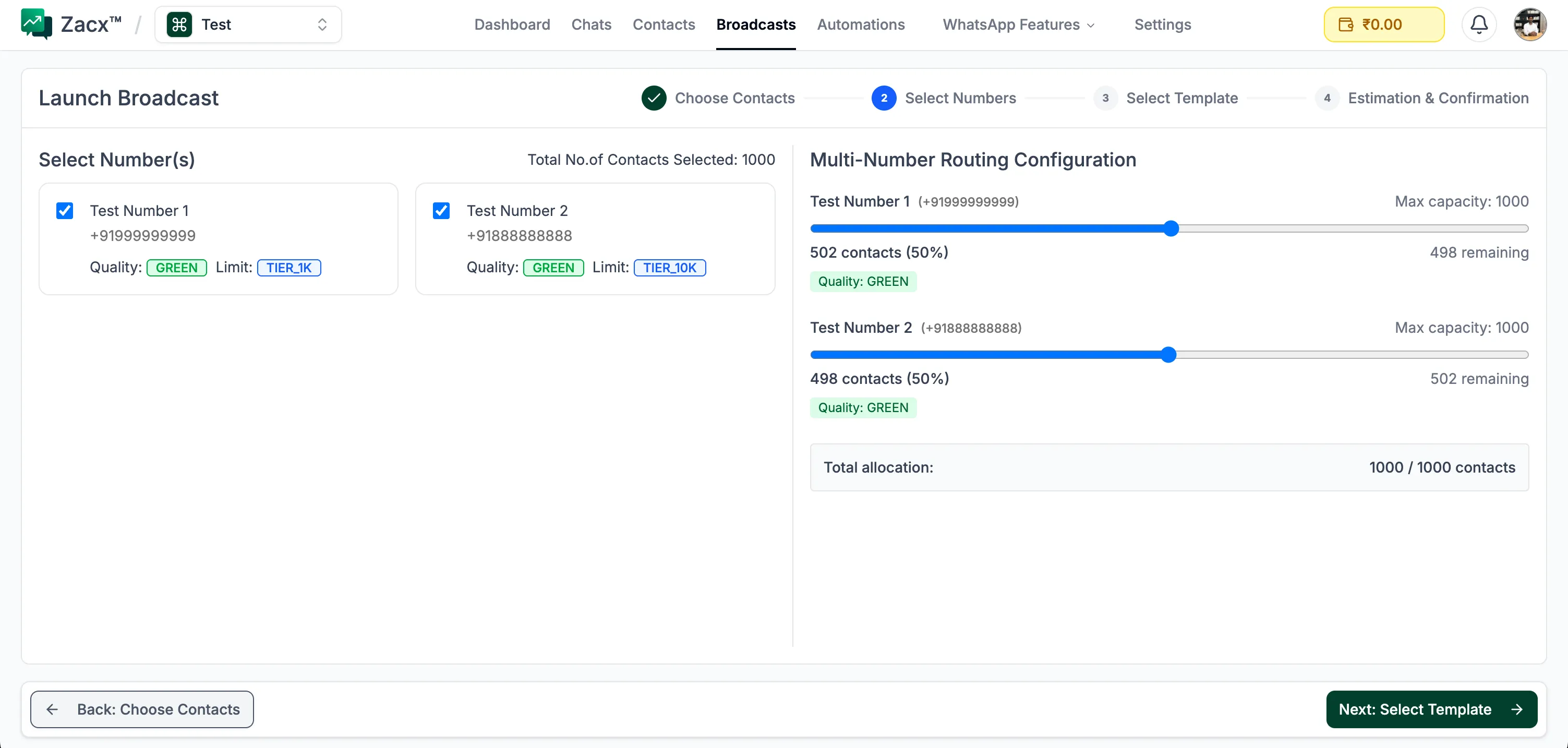Open the Automations tab
1568x748 pixels.
tap(861, 25)
